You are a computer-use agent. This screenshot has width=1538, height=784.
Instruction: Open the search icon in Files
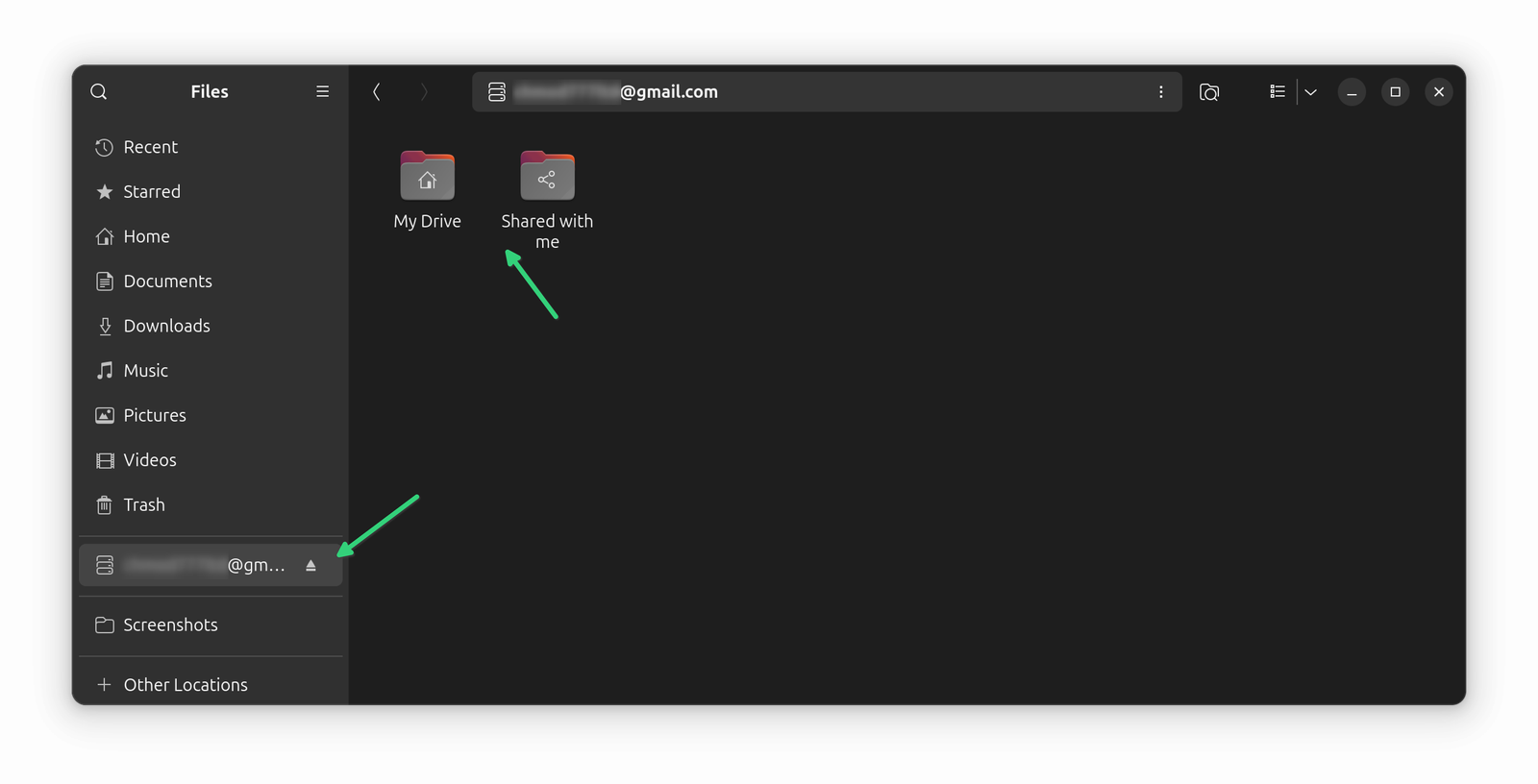click(99, 92)
